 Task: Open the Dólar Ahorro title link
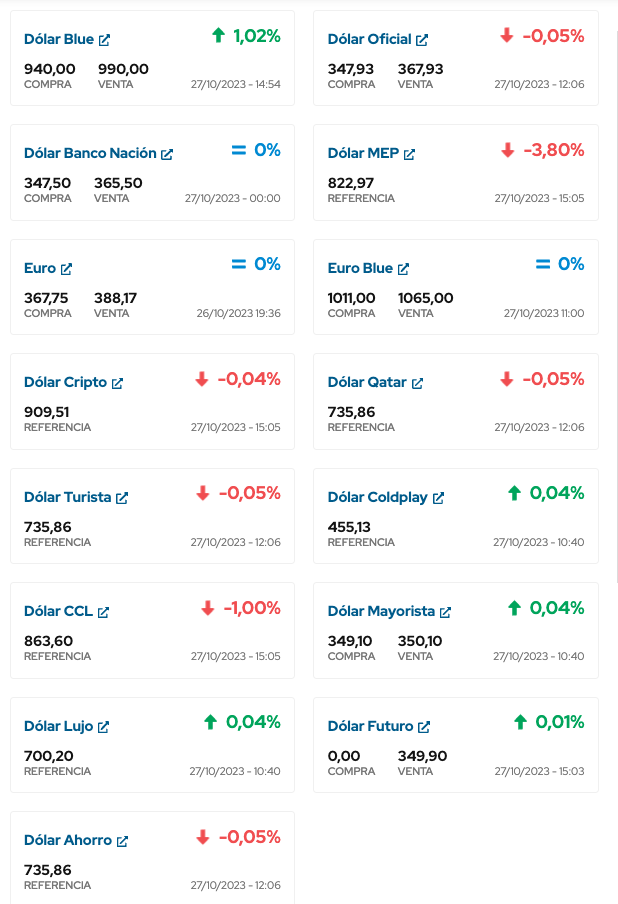coord(68,841)
